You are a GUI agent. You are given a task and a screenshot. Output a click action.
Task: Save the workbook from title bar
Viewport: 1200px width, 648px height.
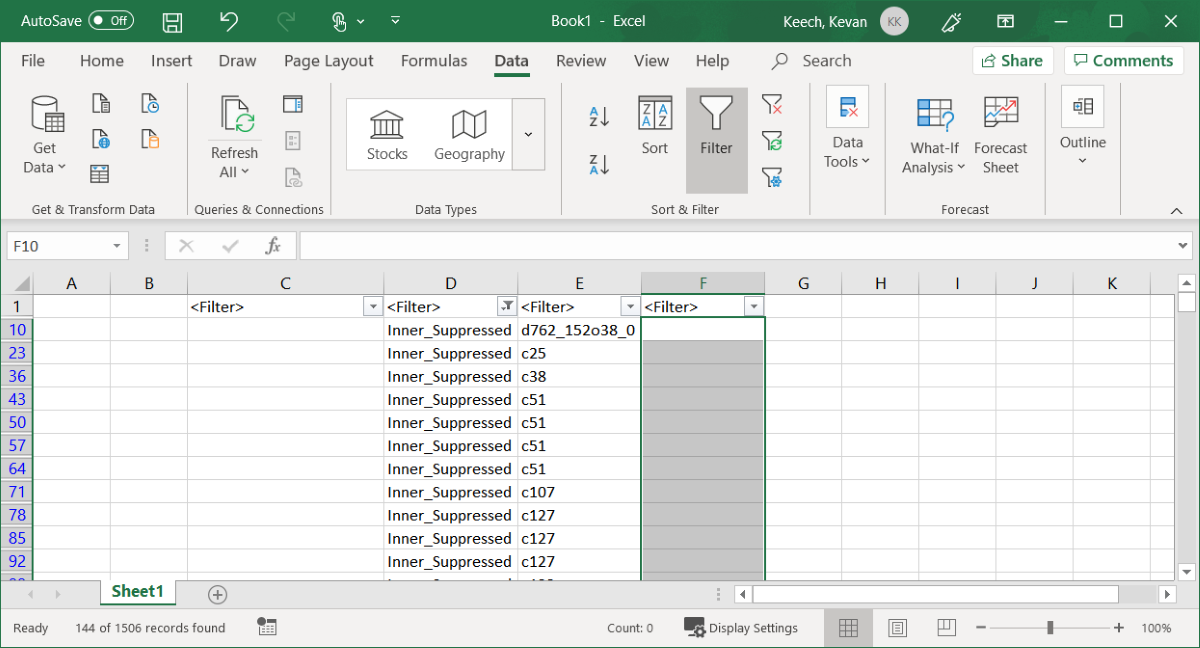pyautogui.click(x=172, y=21)
